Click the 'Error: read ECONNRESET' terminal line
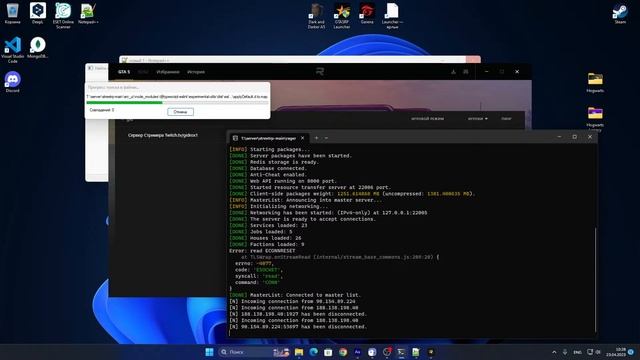The width and height of the screenshot is (640, 360). coord(262,251)
